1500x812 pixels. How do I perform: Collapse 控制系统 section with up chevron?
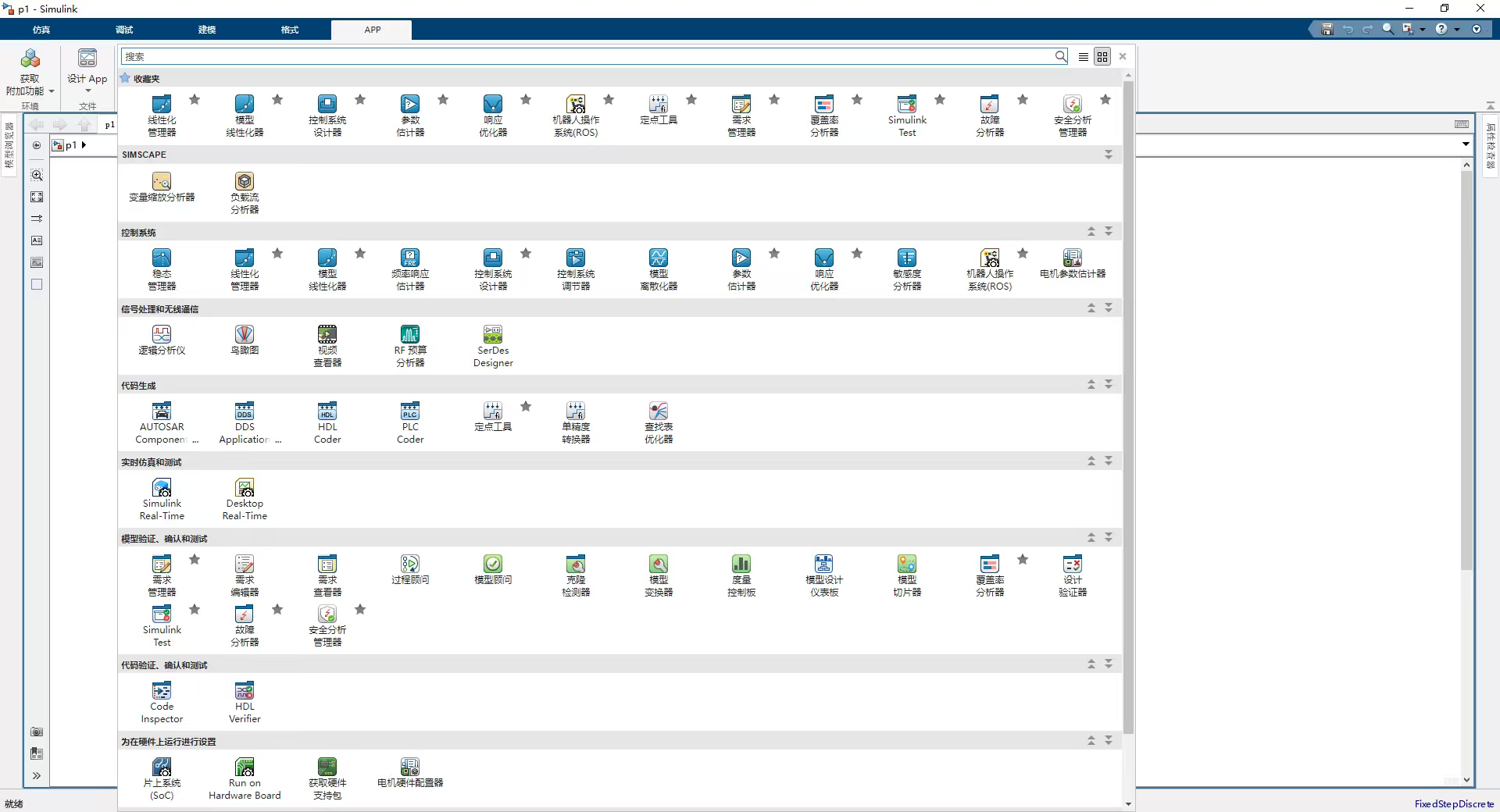[1091, 231]
